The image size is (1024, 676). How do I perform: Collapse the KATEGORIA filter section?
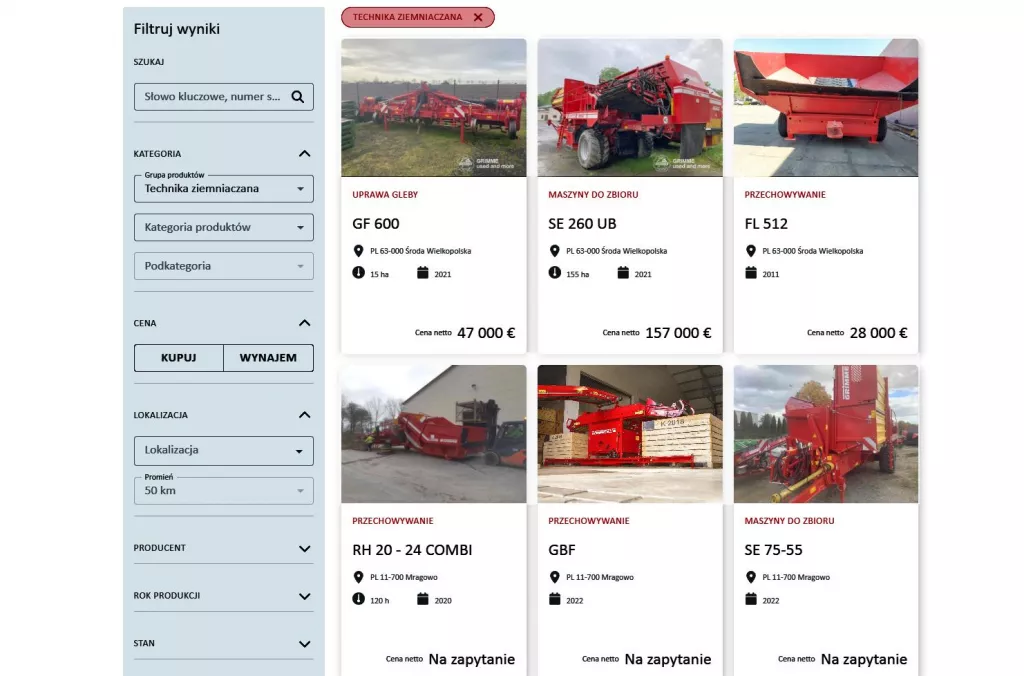(304, 154)
